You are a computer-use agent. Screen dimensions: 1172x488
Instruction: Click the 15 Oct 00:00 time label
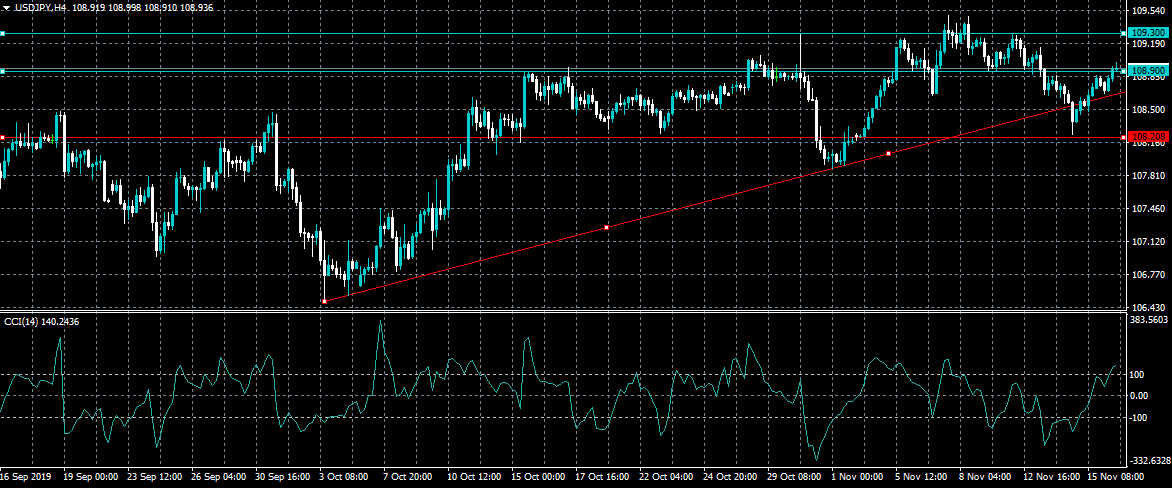tap(540, 476)
